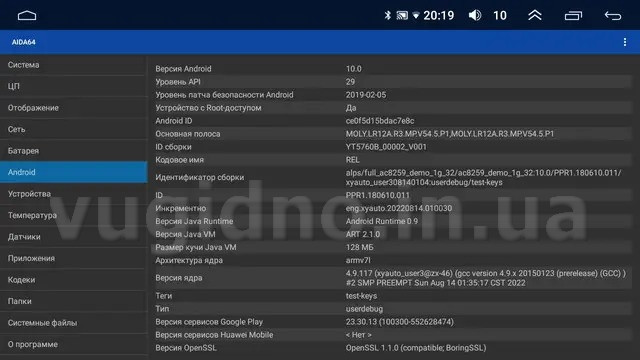Open the AIDA64 three-dot overflow menu

[x=625, y=42]
